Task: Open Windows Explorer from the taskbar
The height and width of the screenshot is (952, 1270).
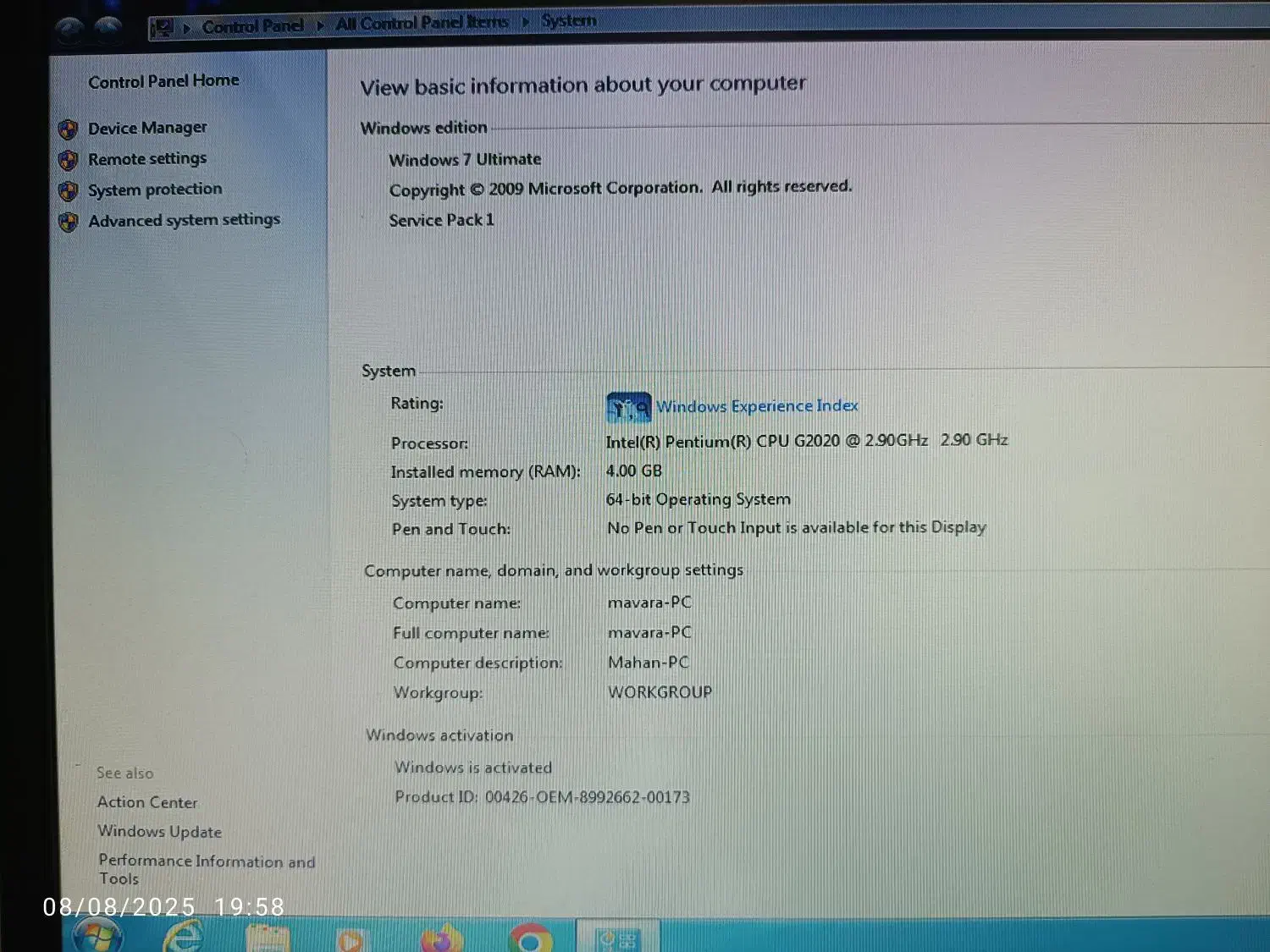Action: (x=268, y=938)
